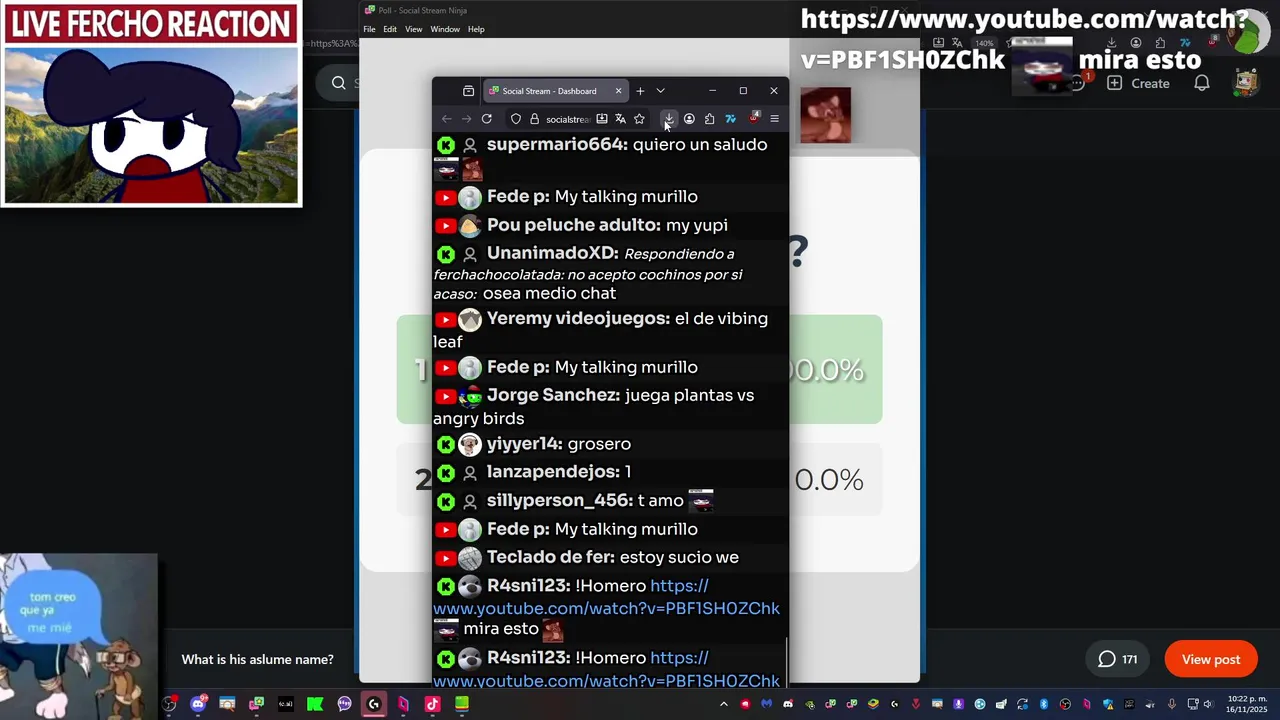Click install page as app icon
The height and width of the screenshot is (720, 1280).
(x=602, y=119)
